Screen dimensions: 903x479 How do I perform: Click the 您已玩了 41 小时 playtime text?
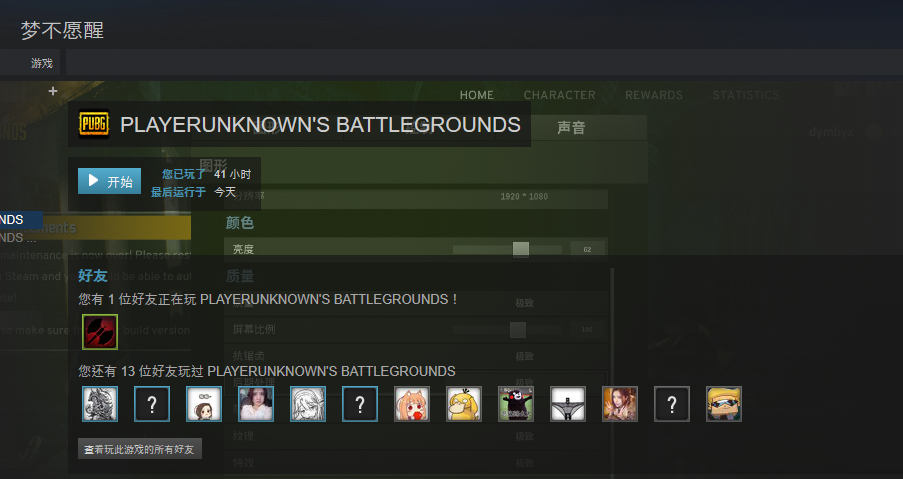pos(206,174)
